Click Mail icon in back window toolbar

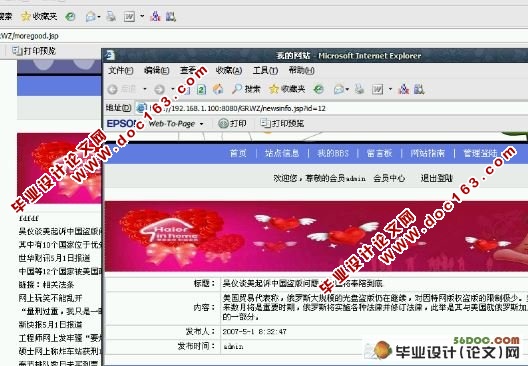coord(90,16)
